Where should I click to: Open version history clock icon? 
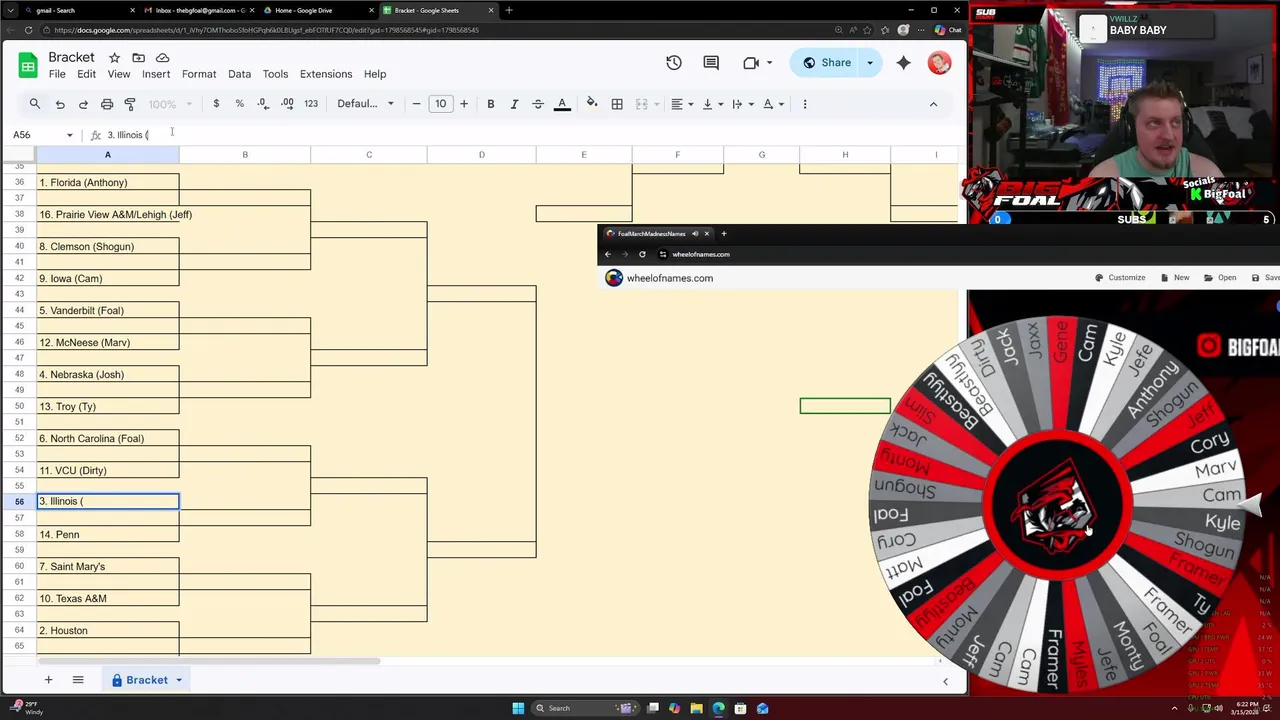click(x=674, y=63)
